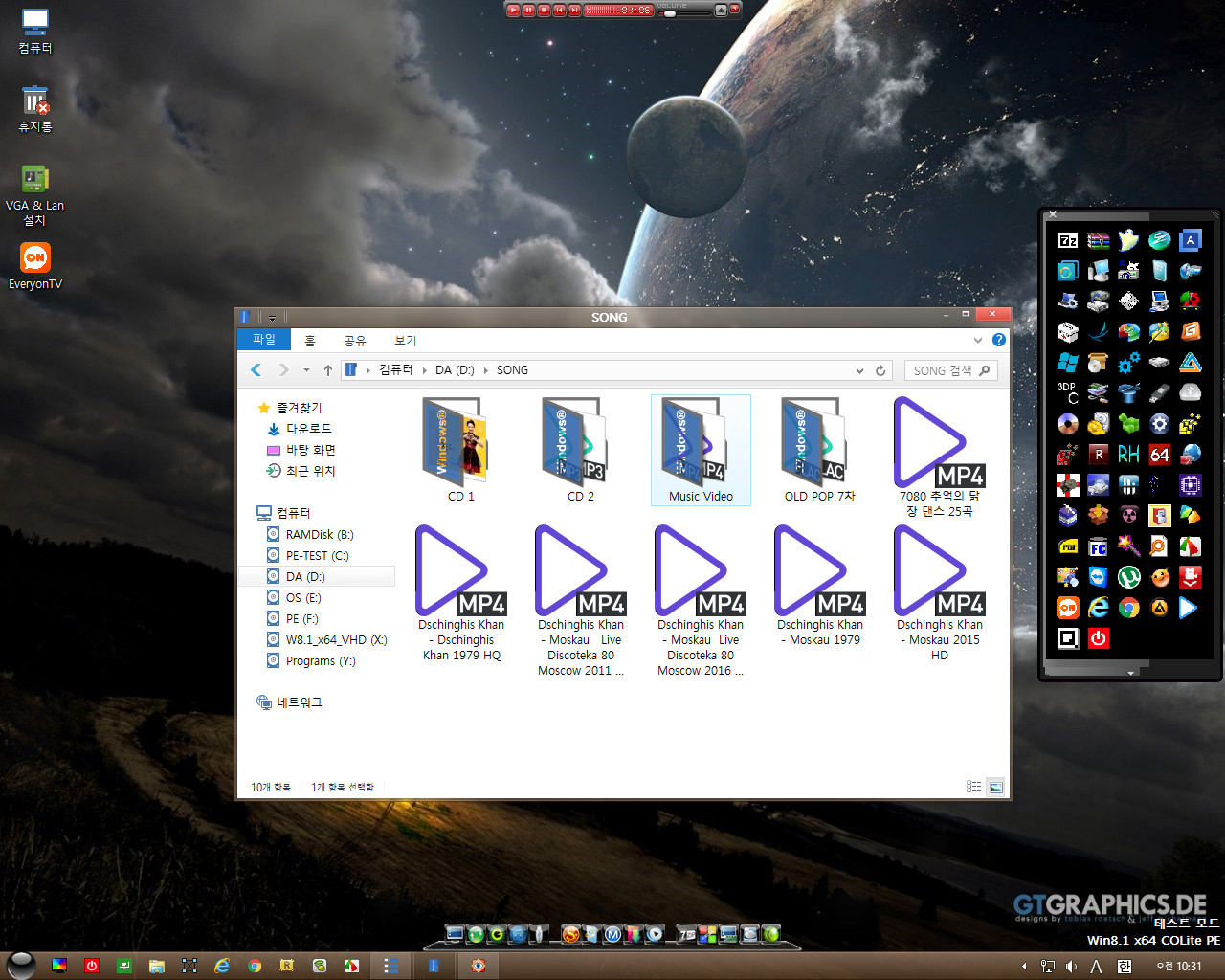The image size is (1225, 980).
Task: Open Explorer help question mark
Action: tap(999, 340)
